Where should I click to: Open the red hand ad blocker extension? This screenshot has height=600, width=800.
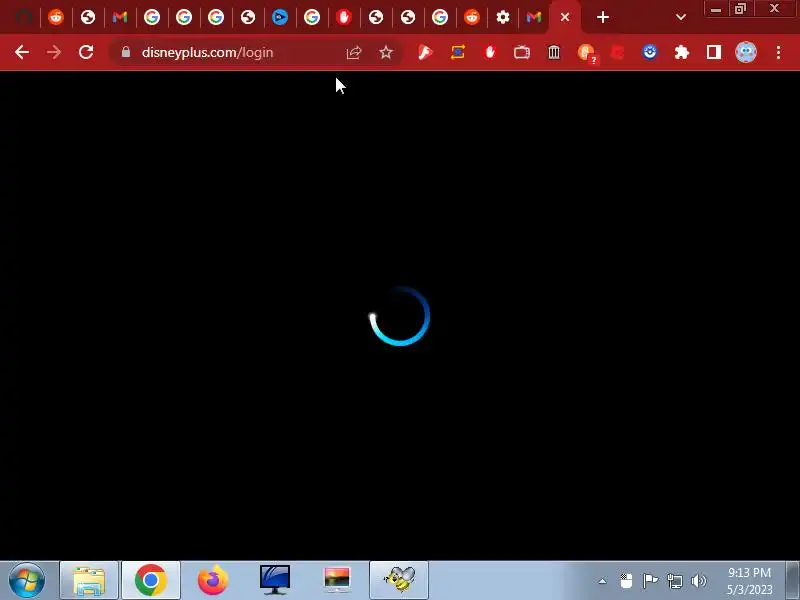click(x=490, y=52)
